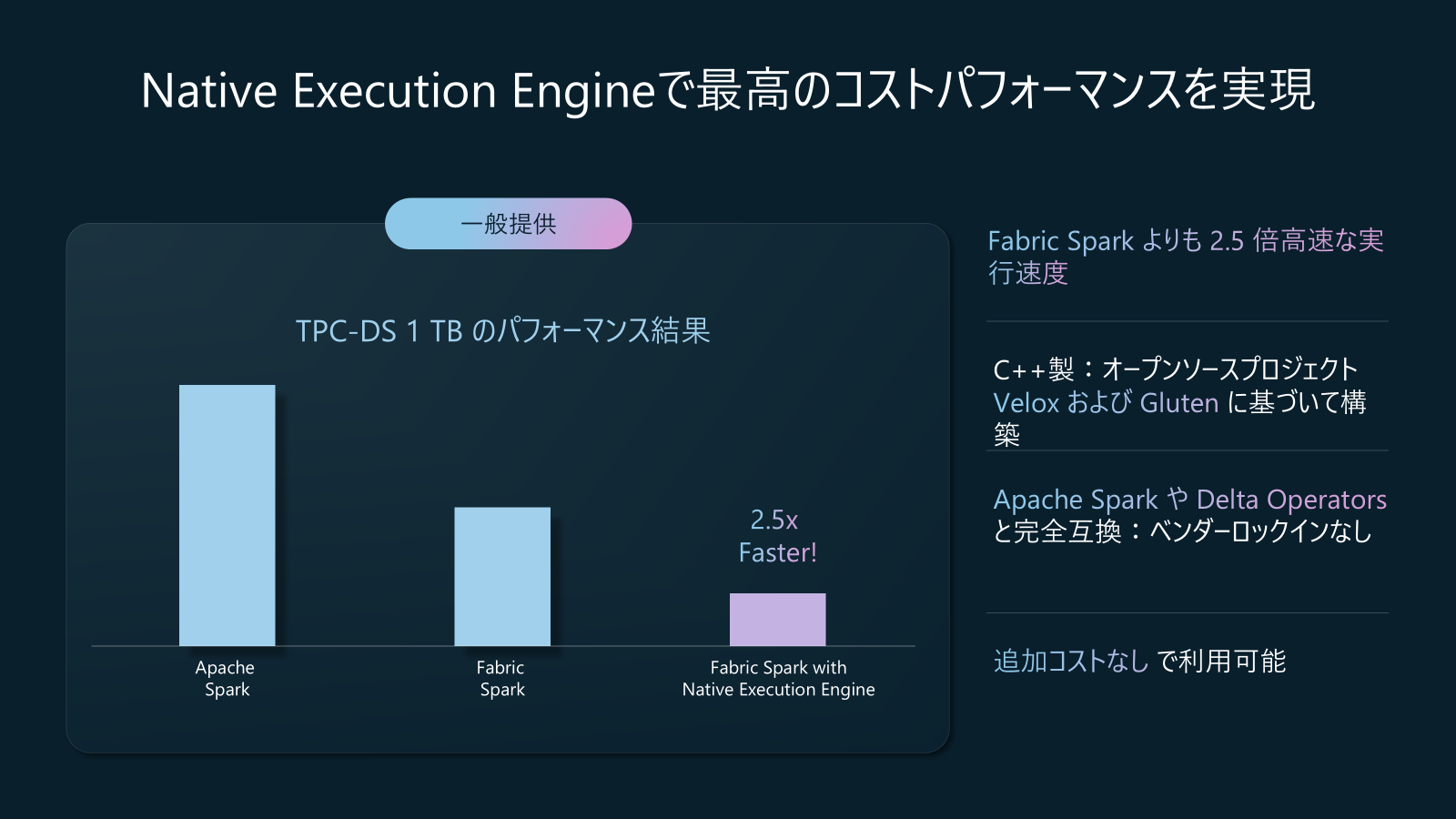
Task: Click the Fabric Spark axis label
Action: tap(501, 678)
